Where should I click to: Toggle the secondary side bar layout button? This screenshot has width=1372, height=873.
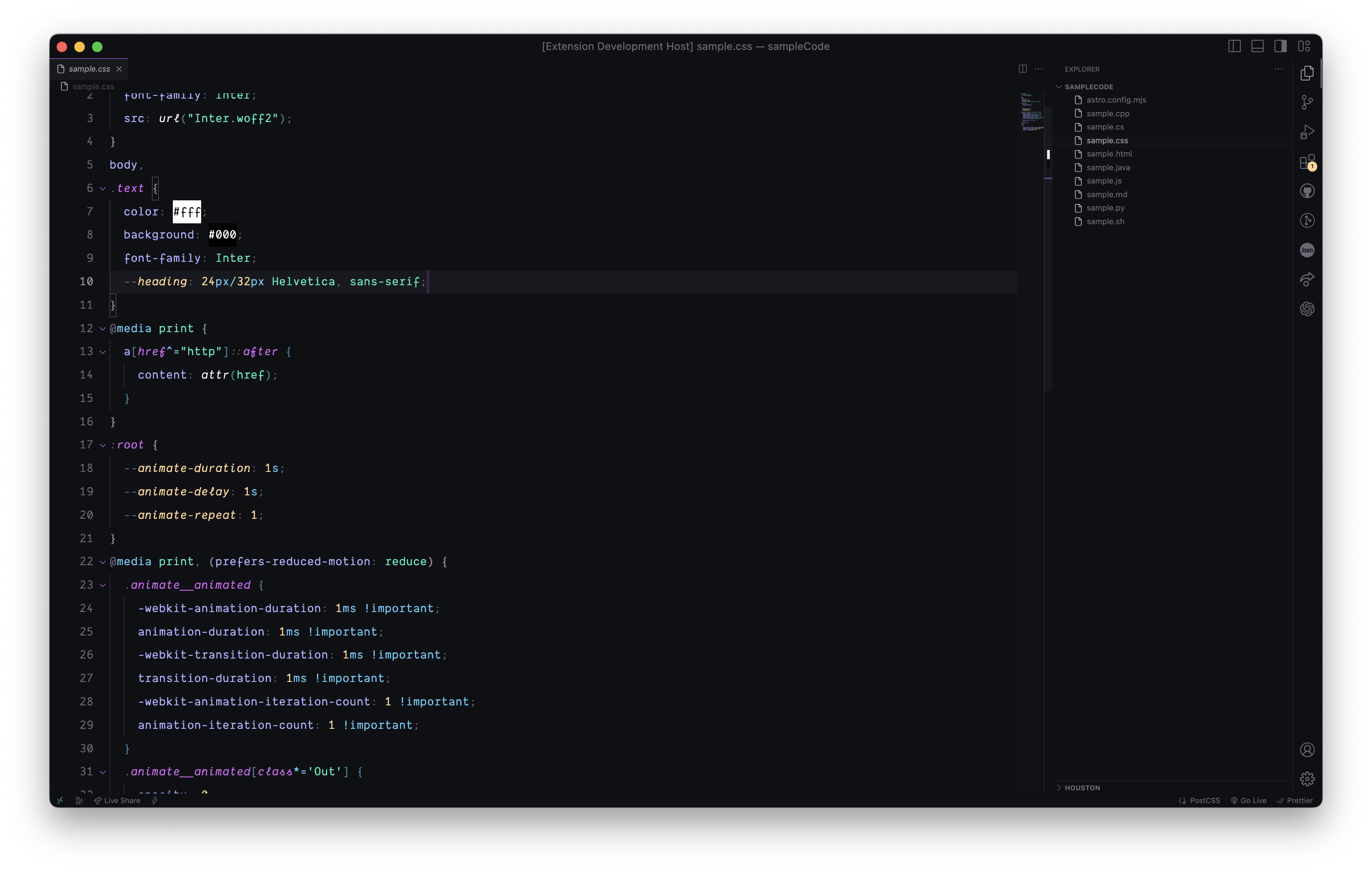point(1280,46)
